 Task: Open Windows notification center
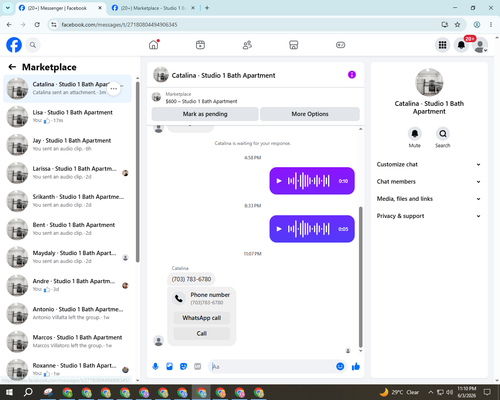point(487,392)
